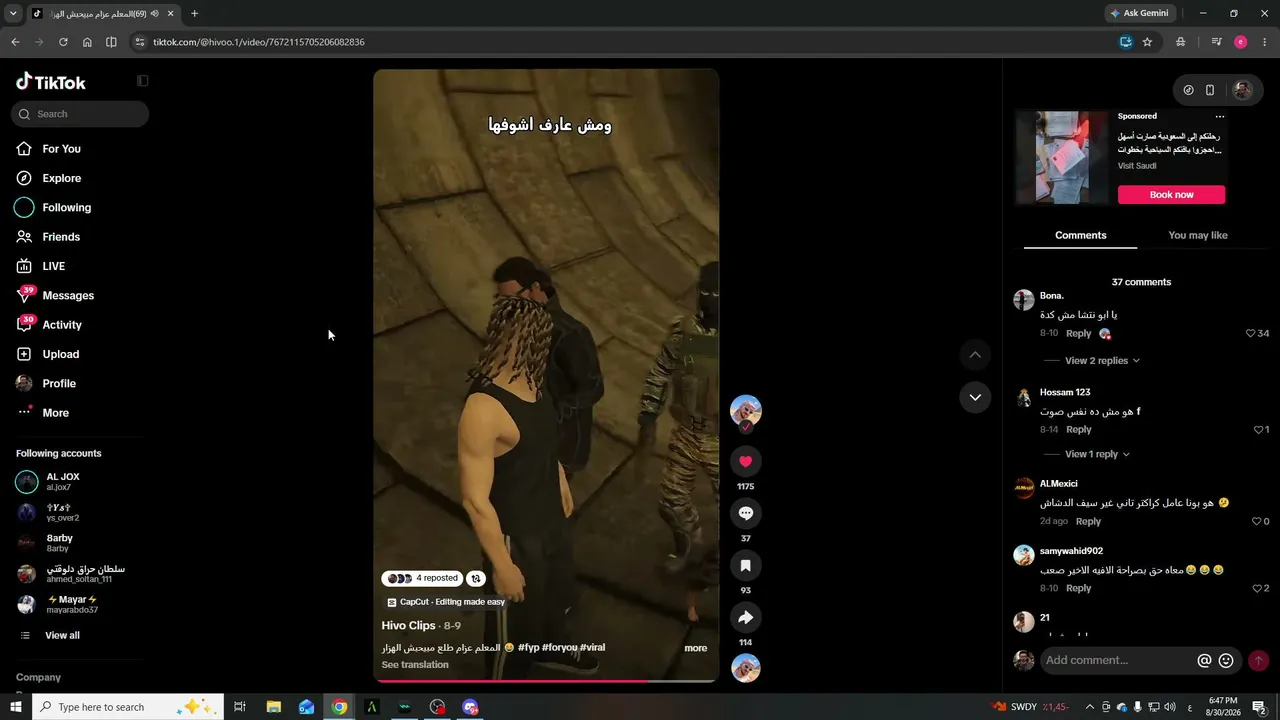Open the #fyp hashtag

[529, 648]
